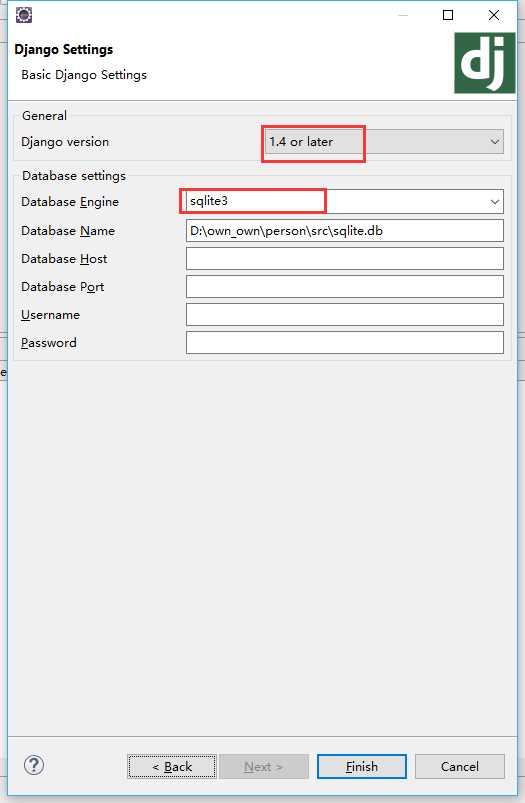525x803 pixels.
Task: Expand the Django version dropdown arrow
Action: click(494, 142)
